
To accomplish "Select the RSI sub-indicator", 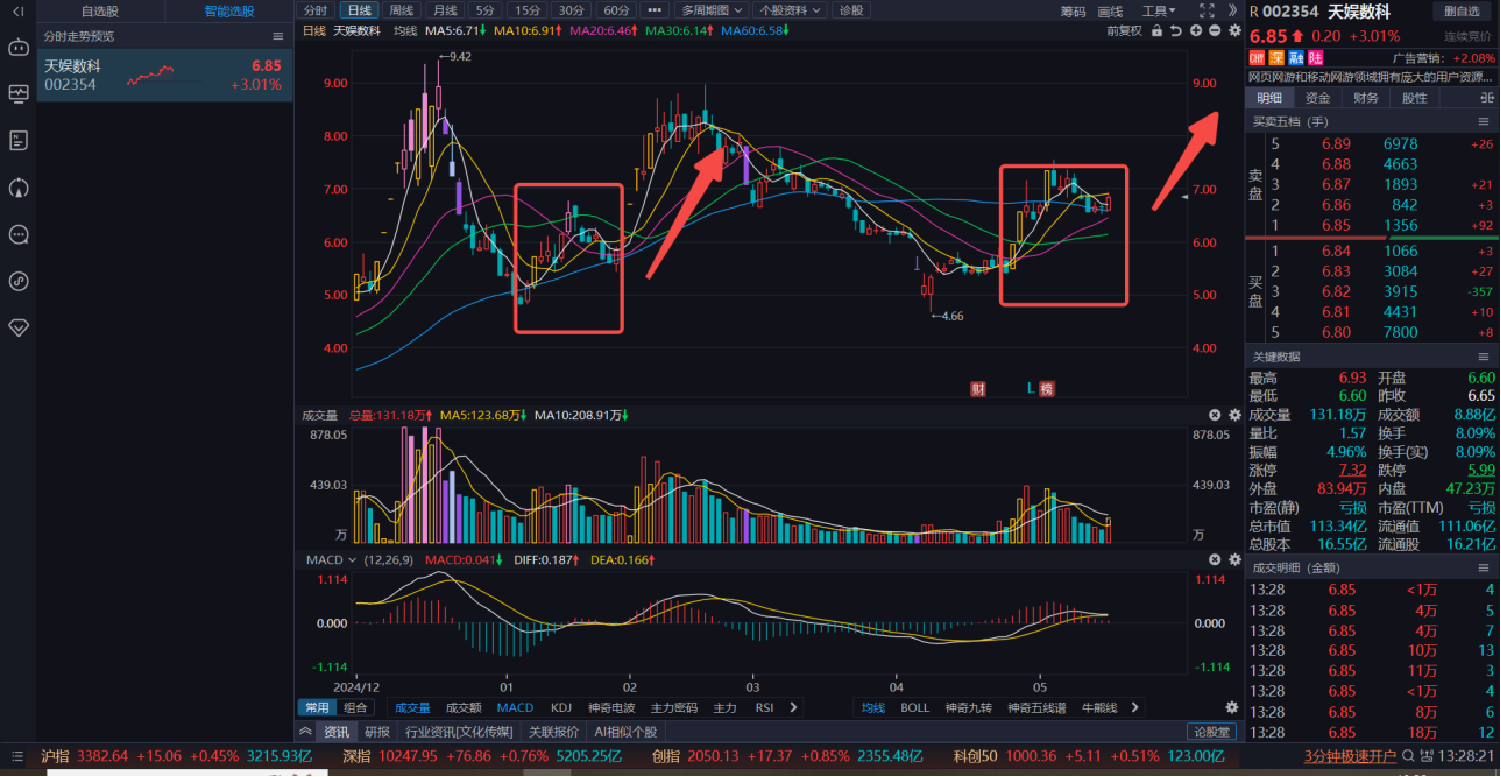I will coord(764,708).
